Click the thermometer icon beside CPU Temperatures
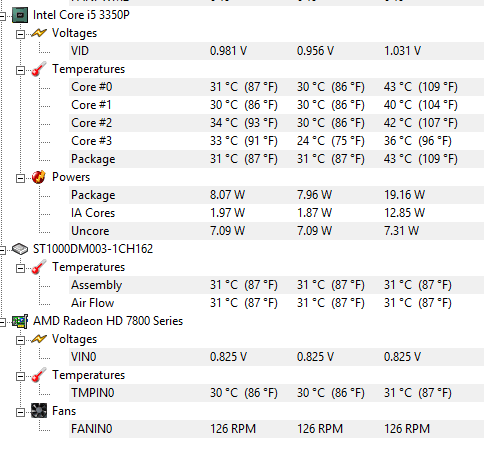 39,69
